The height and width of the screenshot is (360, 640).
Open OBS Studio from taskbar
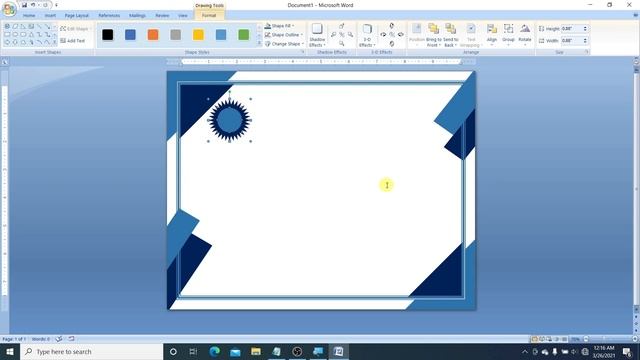(x=297, y=351)
